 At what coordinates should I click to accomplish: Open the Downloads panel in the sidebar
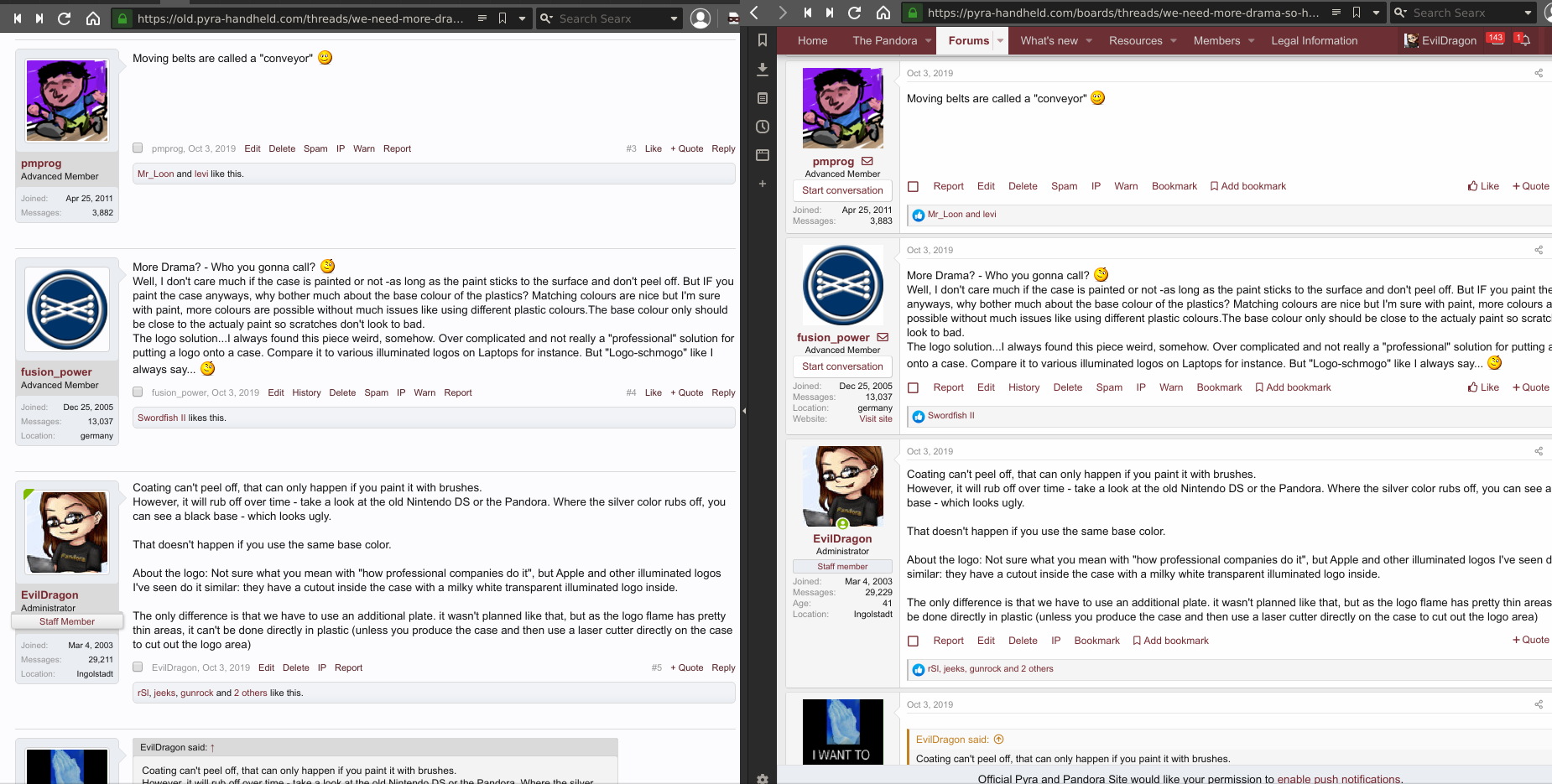point(762,70)
